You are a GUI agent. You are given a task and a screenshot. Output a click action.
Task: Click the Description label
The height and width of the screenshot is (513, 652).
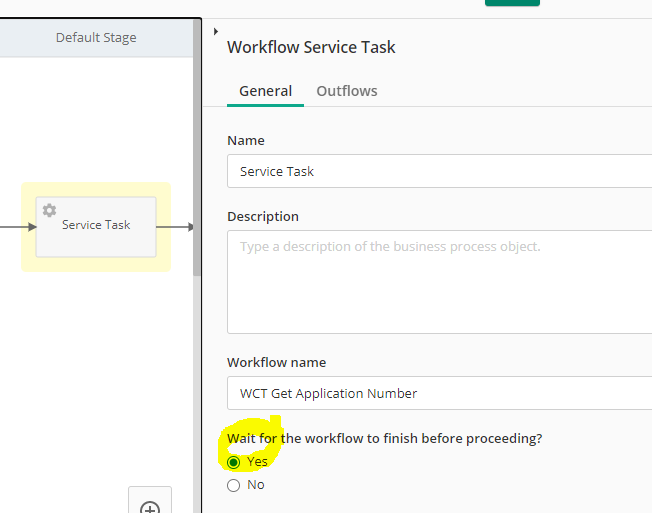[263, 217]
